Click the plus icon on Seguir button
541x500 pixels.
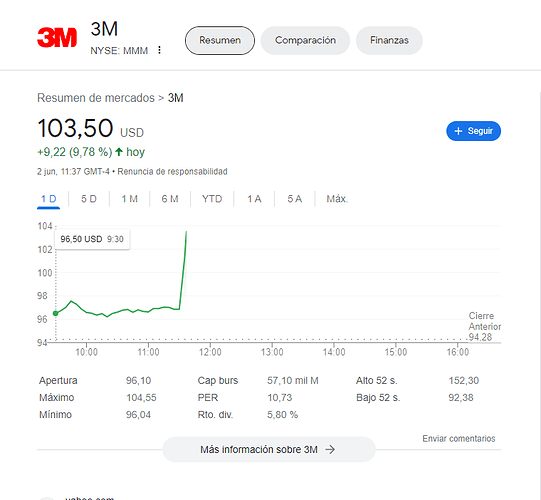click(x=458, y=131)
